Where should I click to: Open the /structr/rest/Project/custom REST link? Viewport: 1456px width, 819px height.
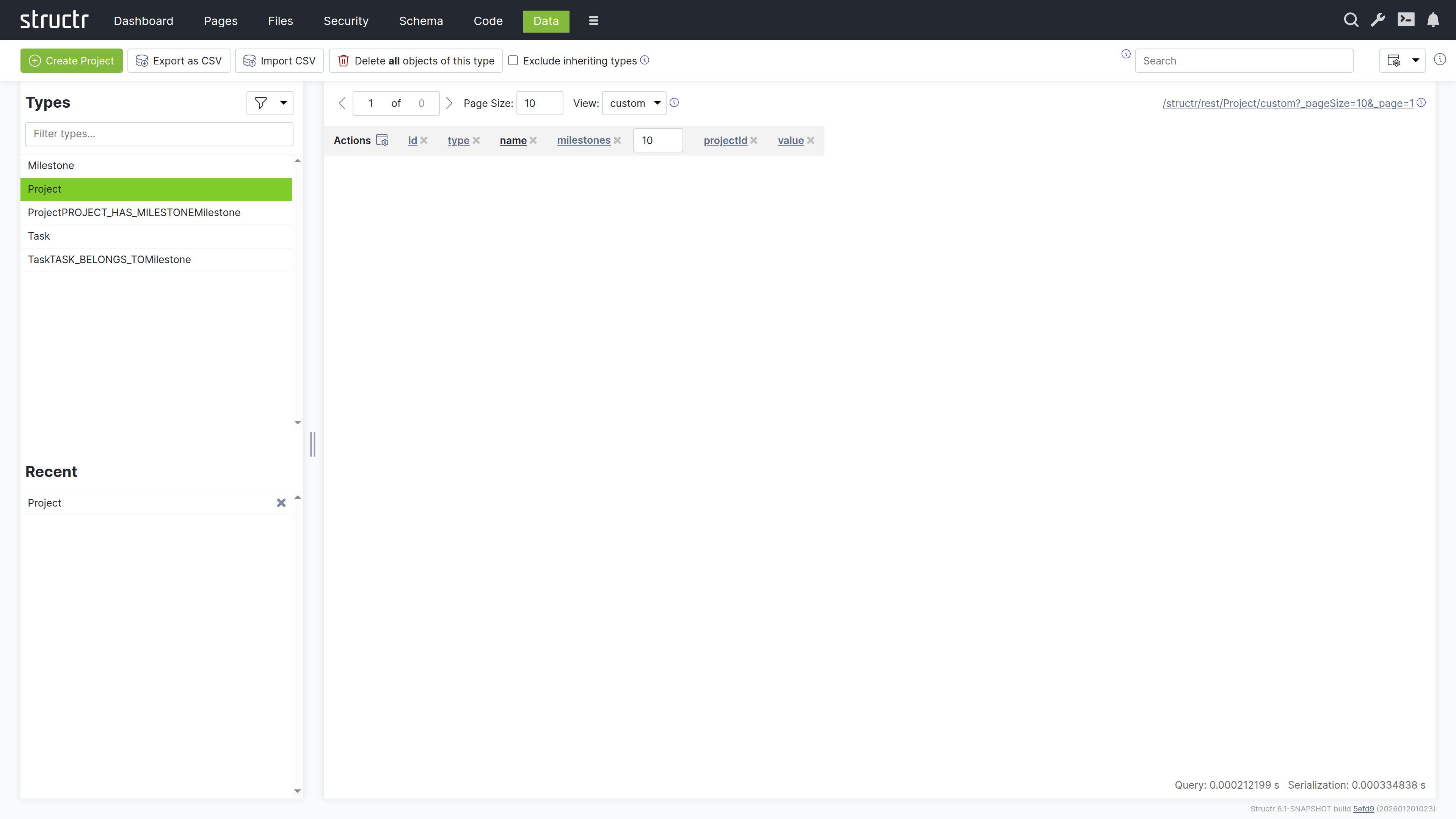click(x=1289, y=103)
